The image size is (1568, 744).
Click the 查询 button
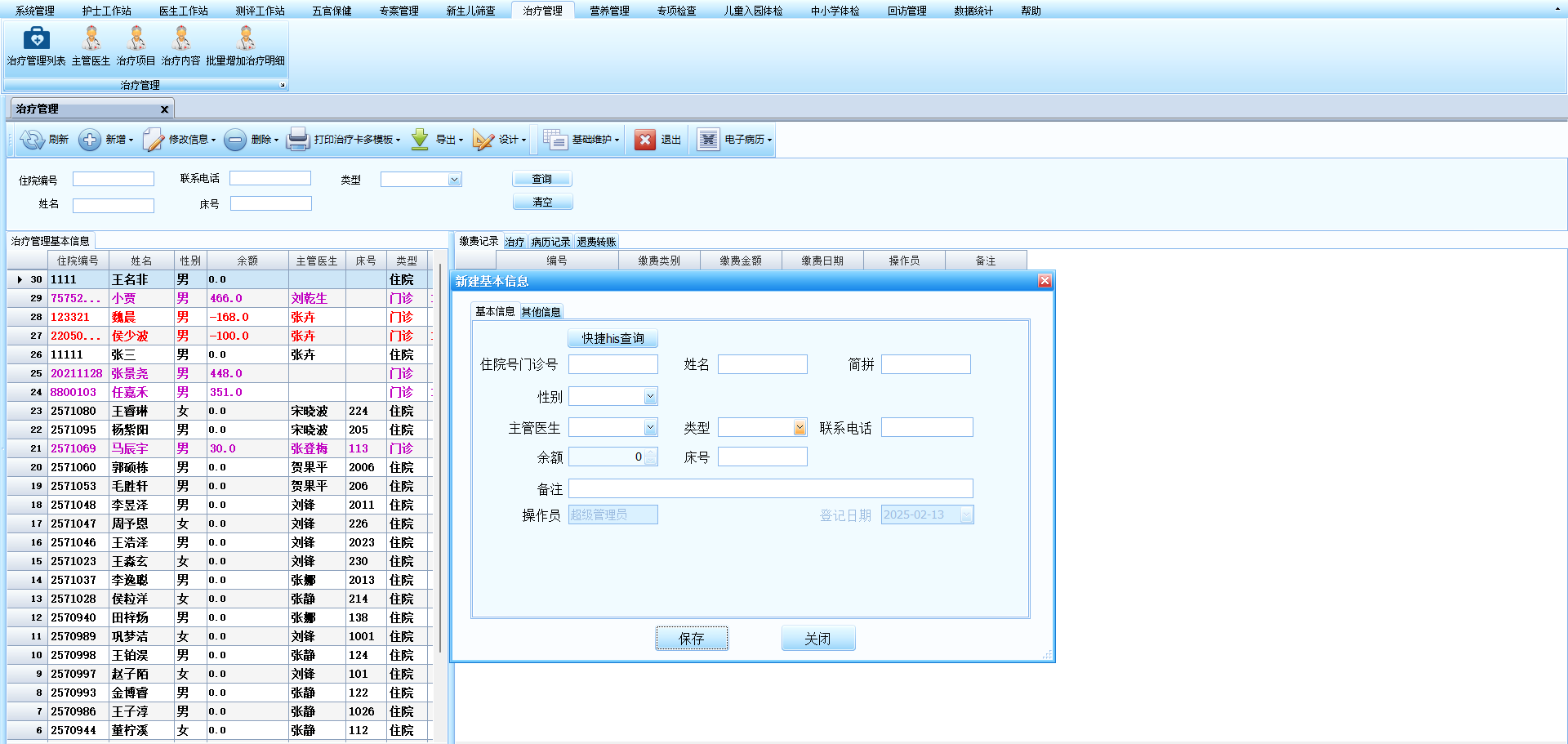point(542,179)
